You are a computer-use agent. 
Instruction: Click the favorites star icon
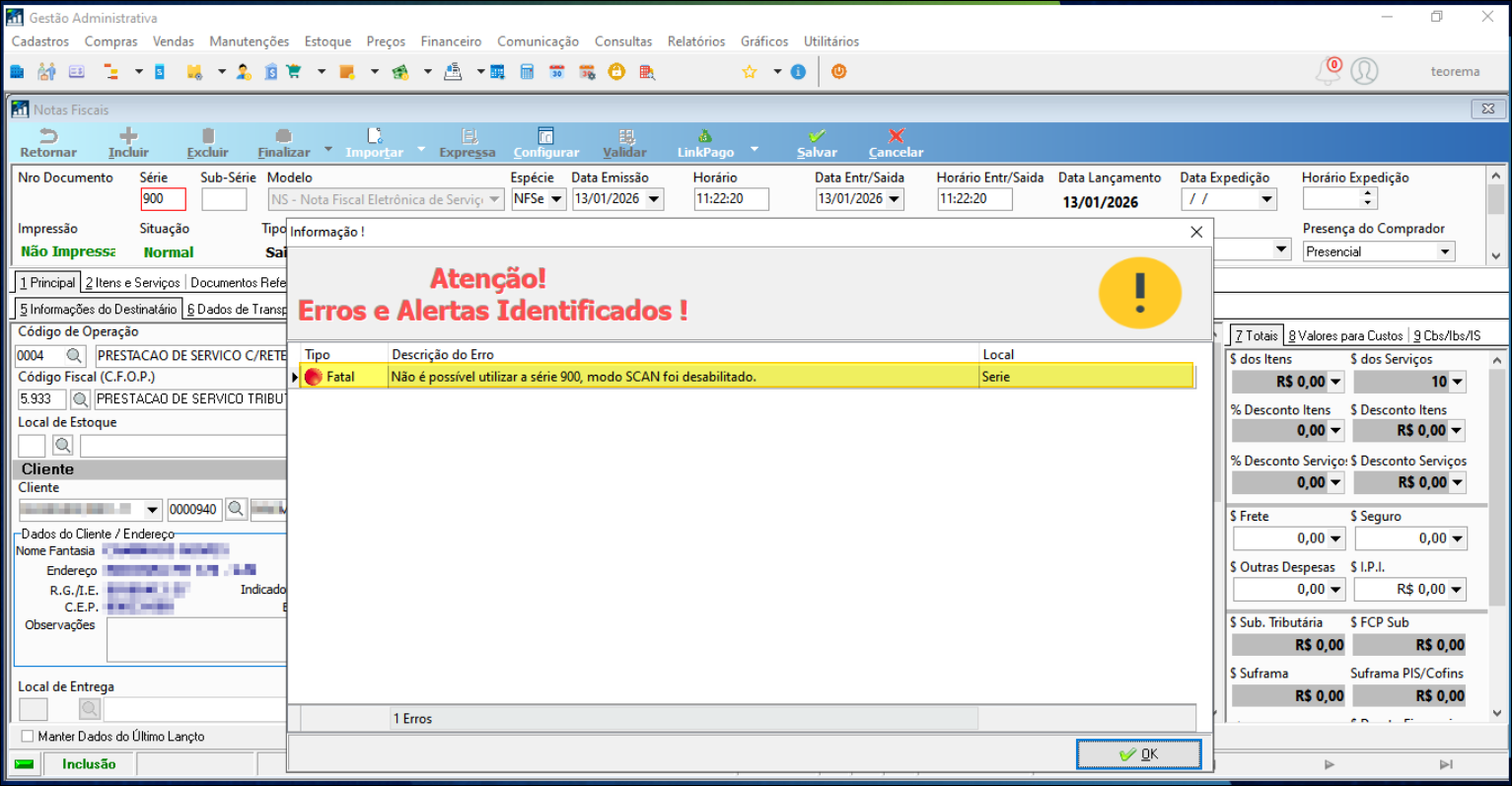[750, 72]
